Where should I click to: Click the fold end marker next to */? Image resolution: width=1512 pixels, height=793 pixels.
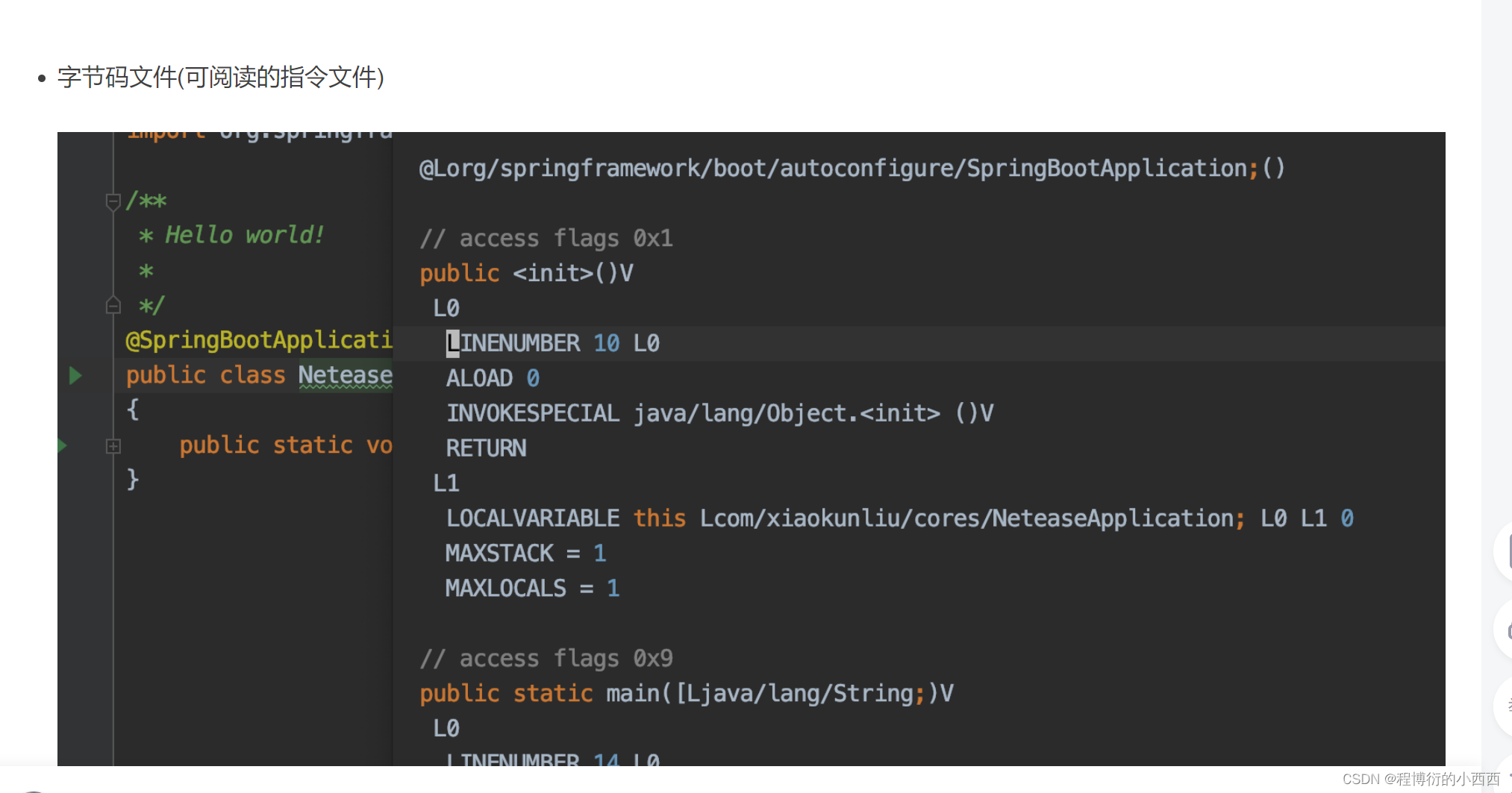tap(113, 305)
